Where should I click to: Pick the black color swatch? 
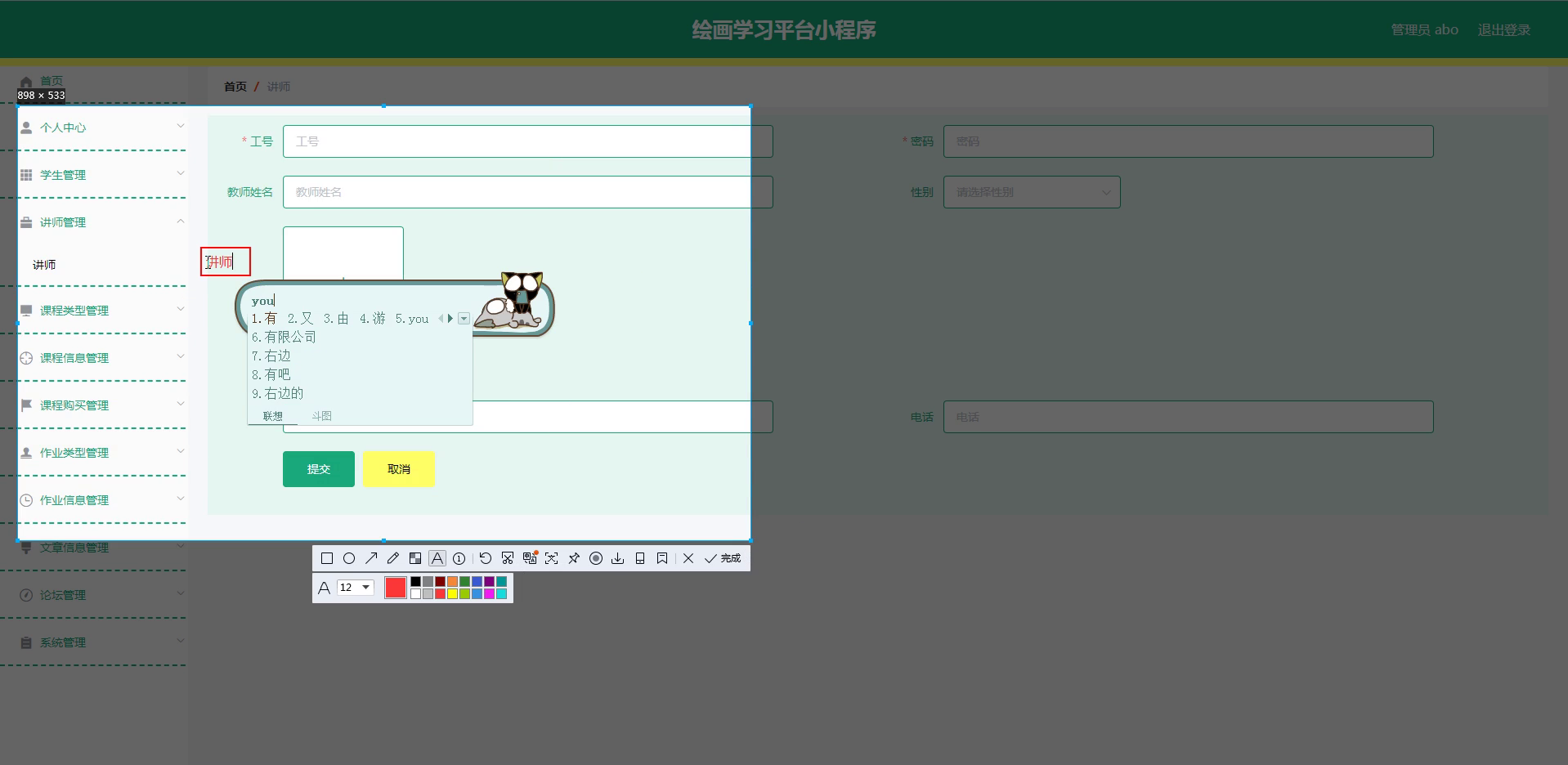[x=415, y=582]
